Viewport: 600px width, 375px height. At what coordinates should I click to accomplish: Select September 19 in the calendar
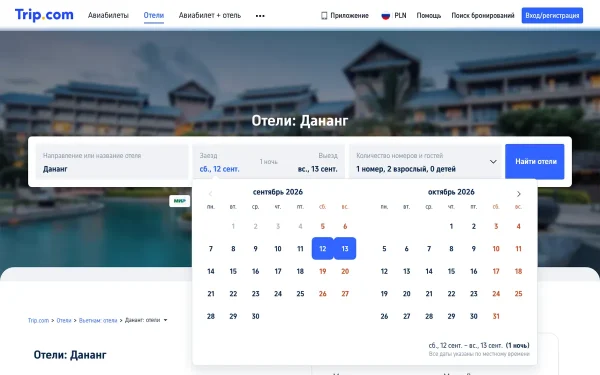(323, 271)
